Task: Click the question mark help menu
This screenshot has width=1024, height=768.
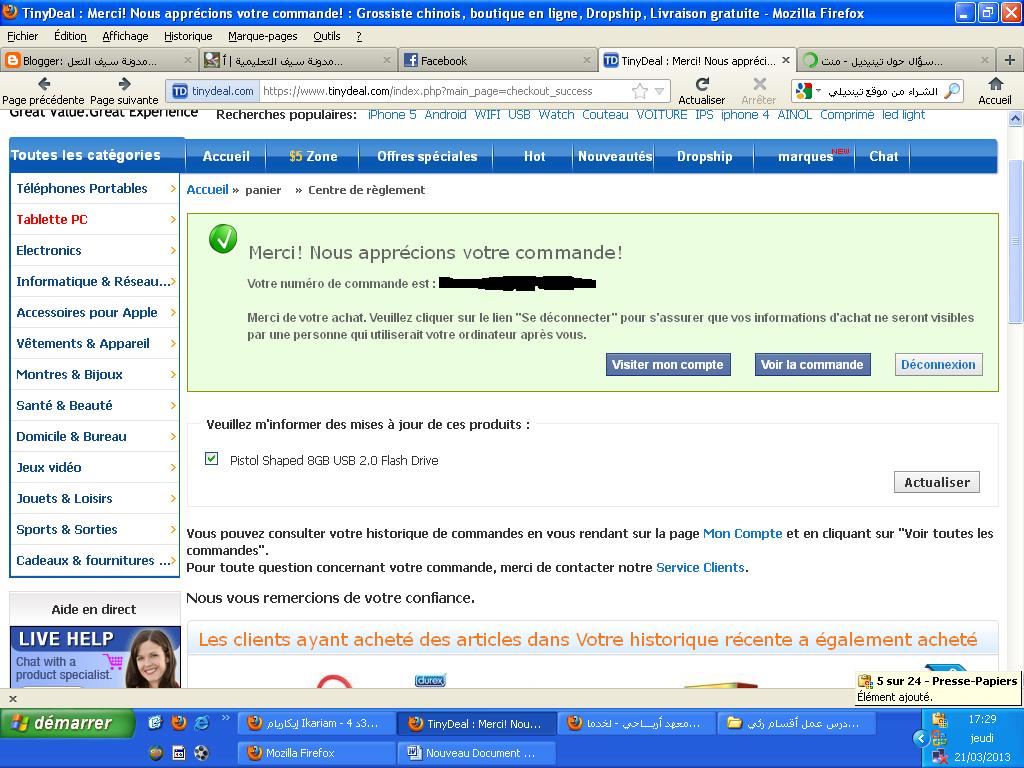Action: coord(359,37)
